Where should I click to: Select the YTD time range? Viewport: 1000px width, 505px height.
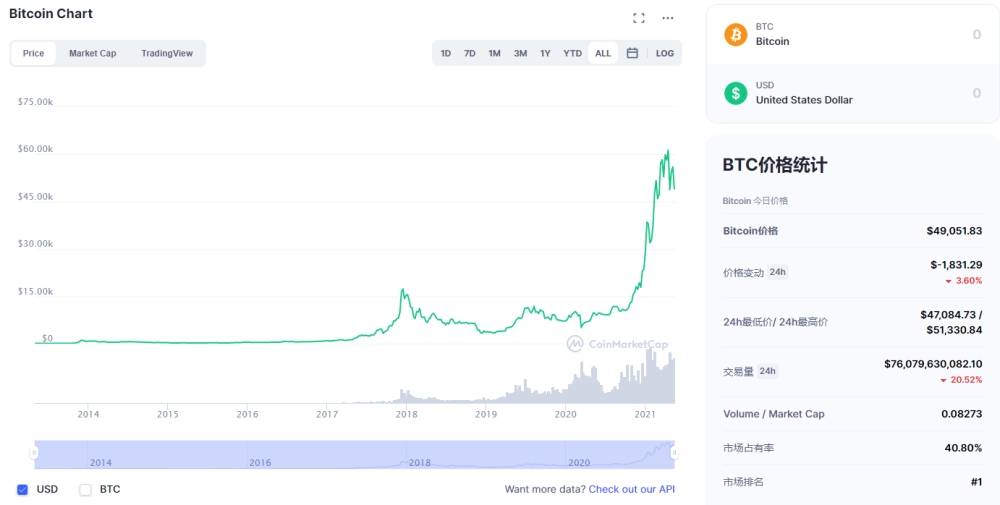tap(572, 53)
